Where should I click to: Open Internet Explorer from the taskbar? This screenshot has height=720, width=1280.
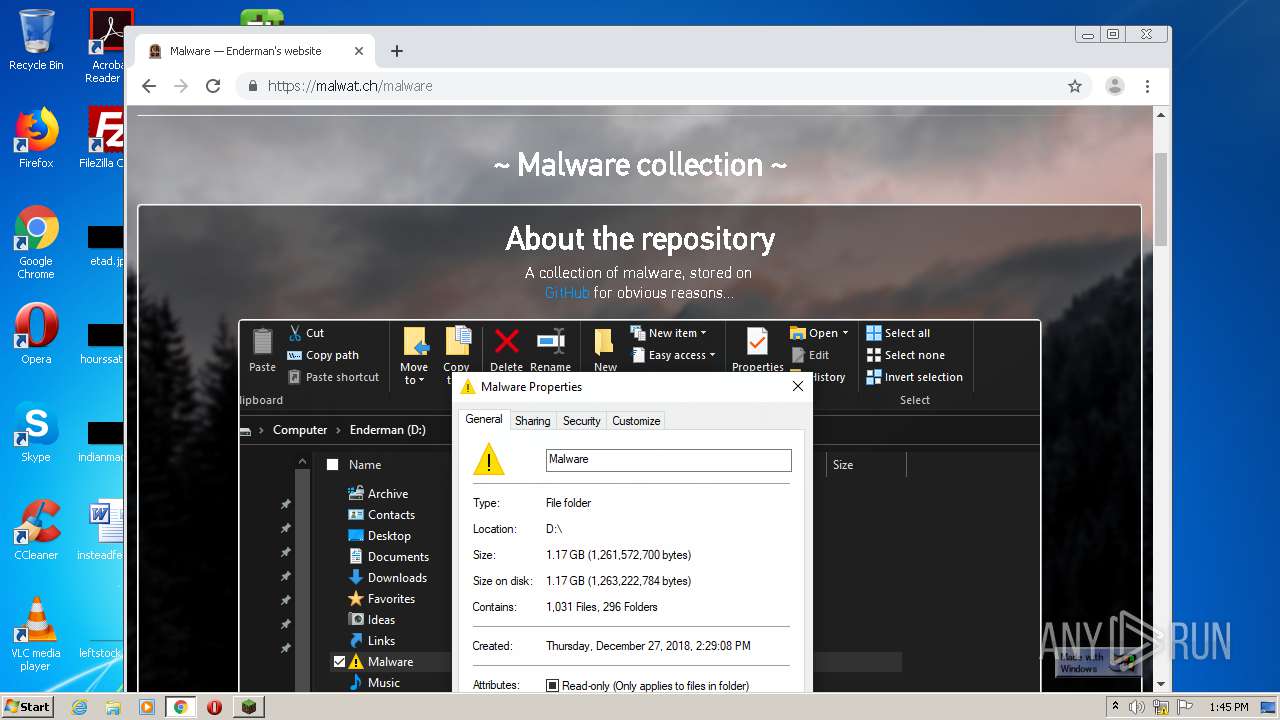tap(80, 707)
